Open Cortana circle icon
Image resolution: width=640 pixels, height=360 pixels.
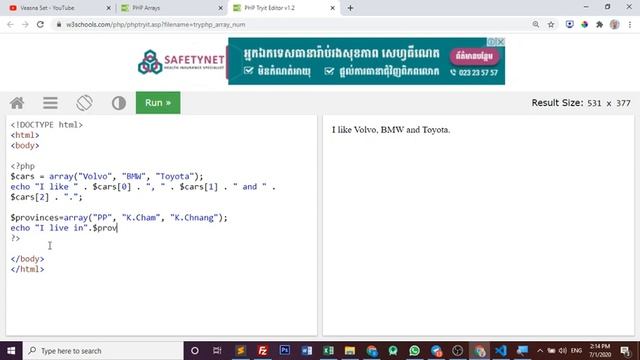point(195,351)
